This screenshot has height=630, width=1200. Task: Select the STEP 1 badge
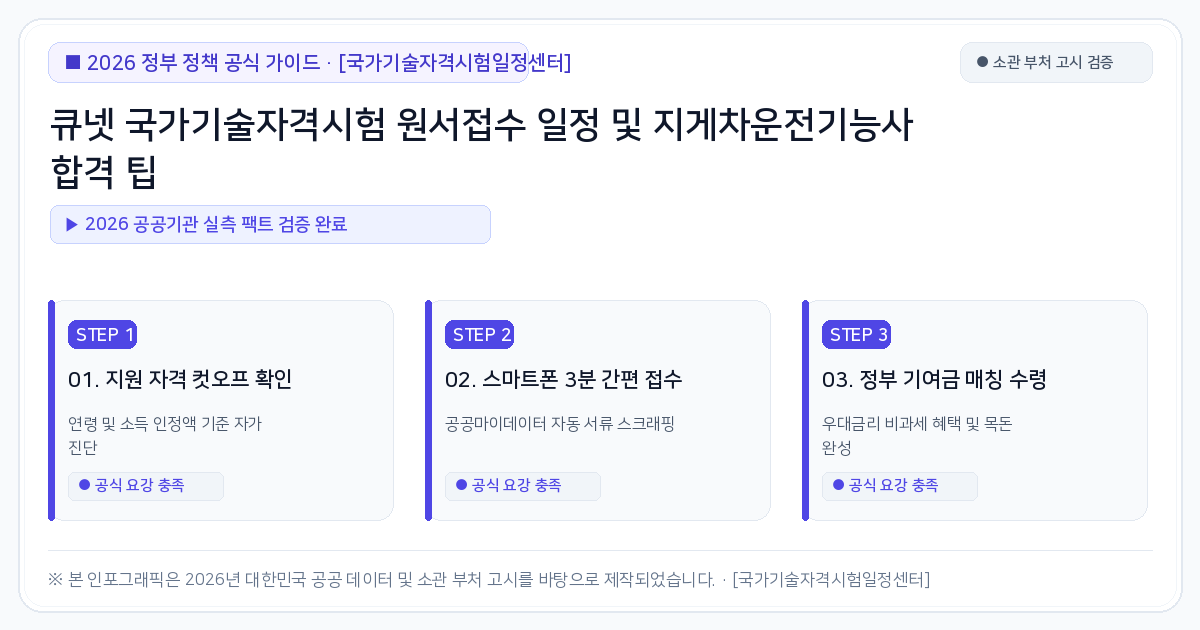click(x=102, y=335)
